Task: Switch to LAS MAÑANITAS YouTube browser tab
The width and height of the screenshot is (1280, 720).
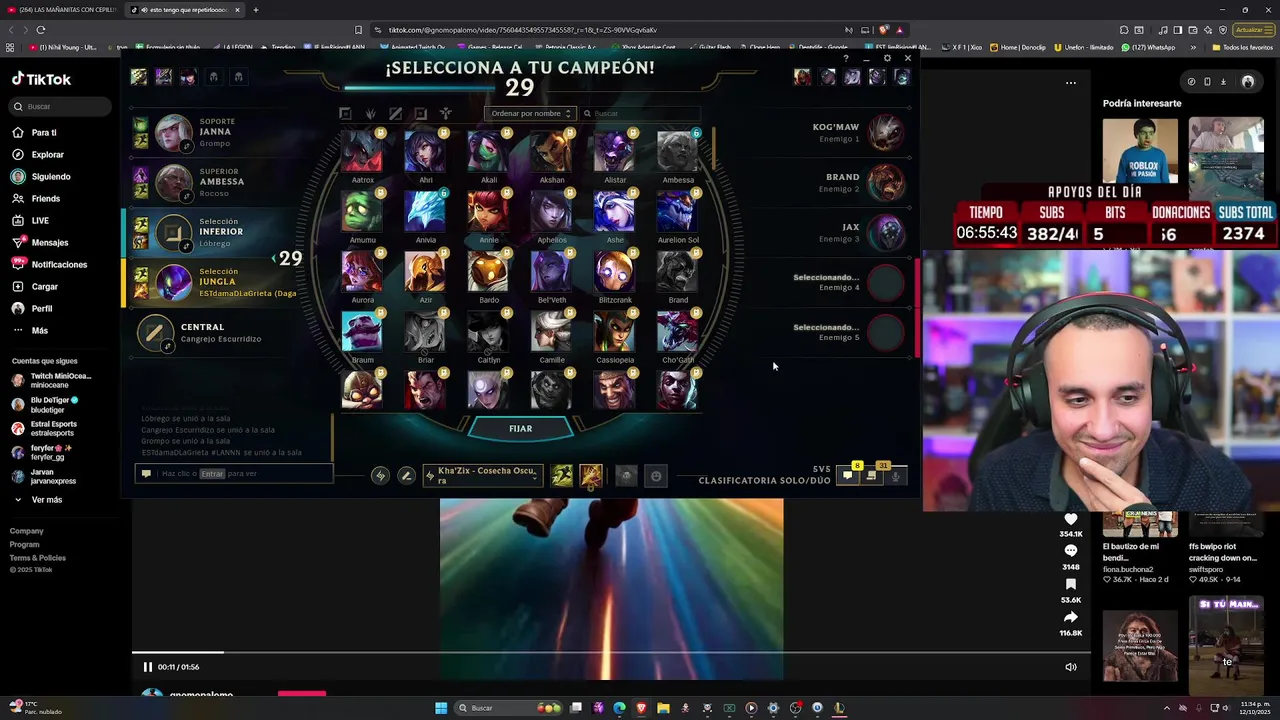Action: pos(63,10)
